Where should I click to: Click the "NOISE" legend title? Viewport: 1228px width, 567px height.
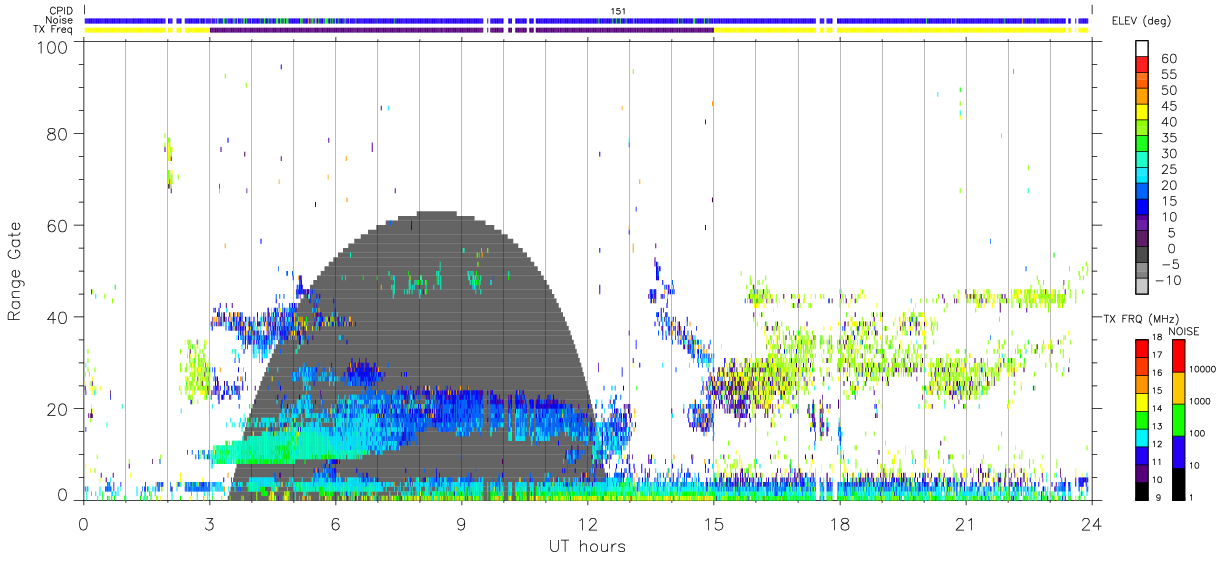(1183, 331)
